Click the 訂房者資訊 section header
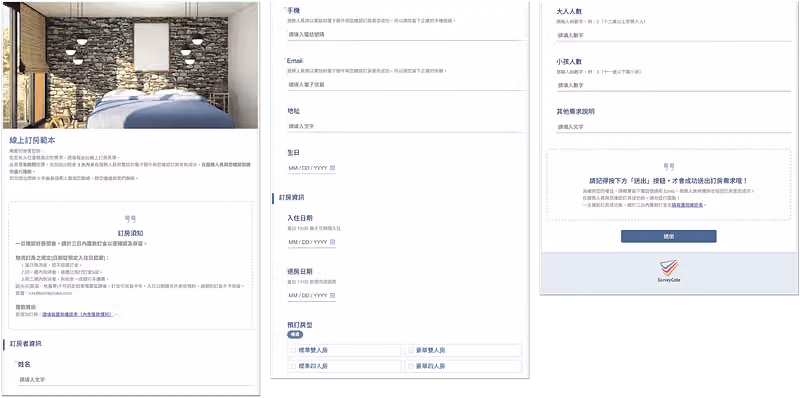 (x=26, y=344)
